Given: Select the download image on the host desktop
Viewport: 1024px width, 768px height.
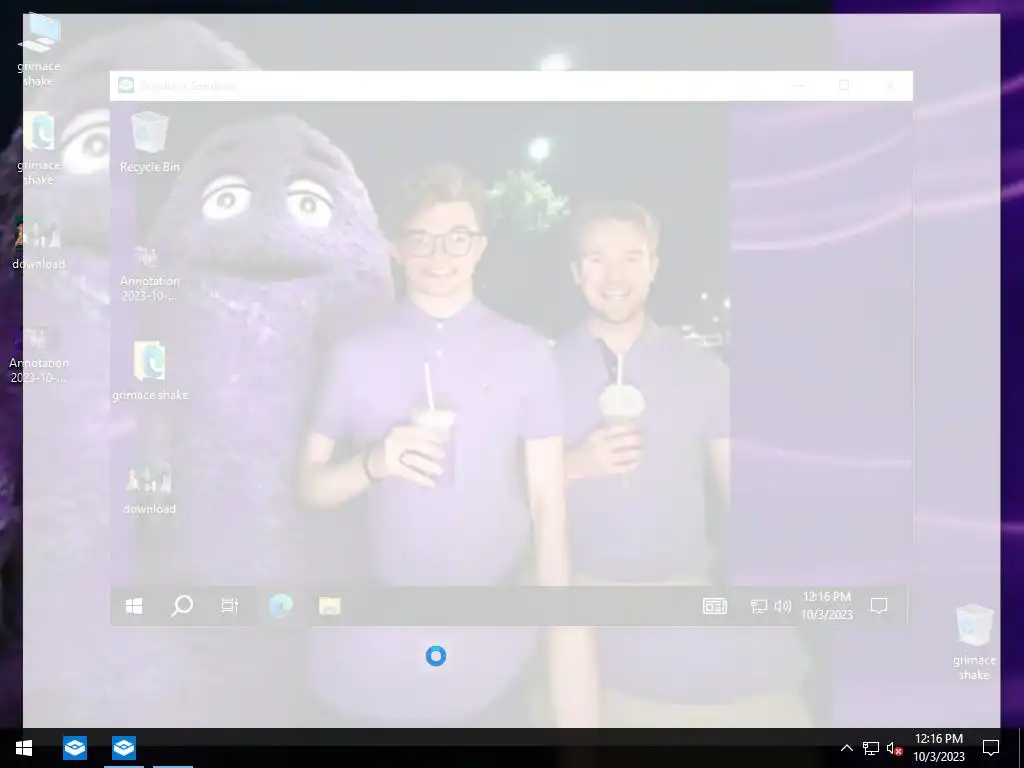Looking at the screenshot, I should tap(39, 243).
